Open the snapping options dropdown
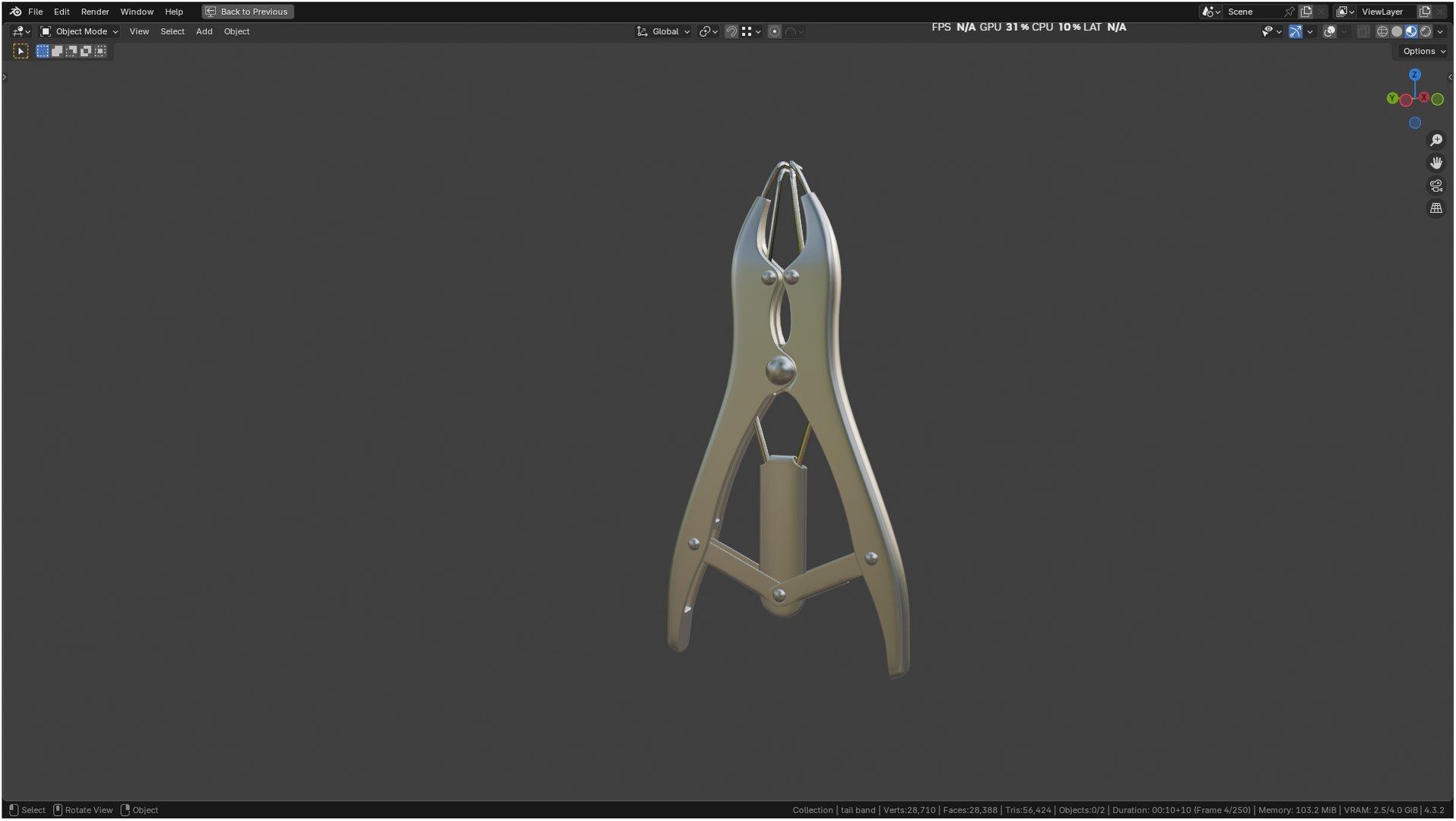The width and height of the screenshot is (1456, 821). tap(751, 31)
